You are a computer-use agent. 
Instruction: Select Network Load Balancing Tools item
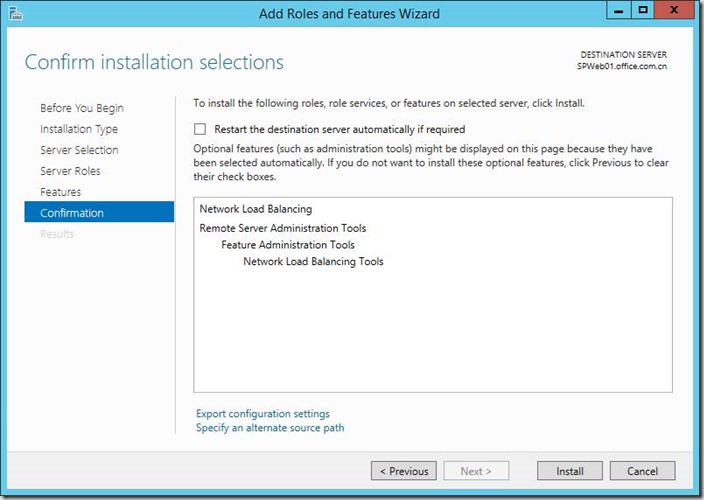313,262
